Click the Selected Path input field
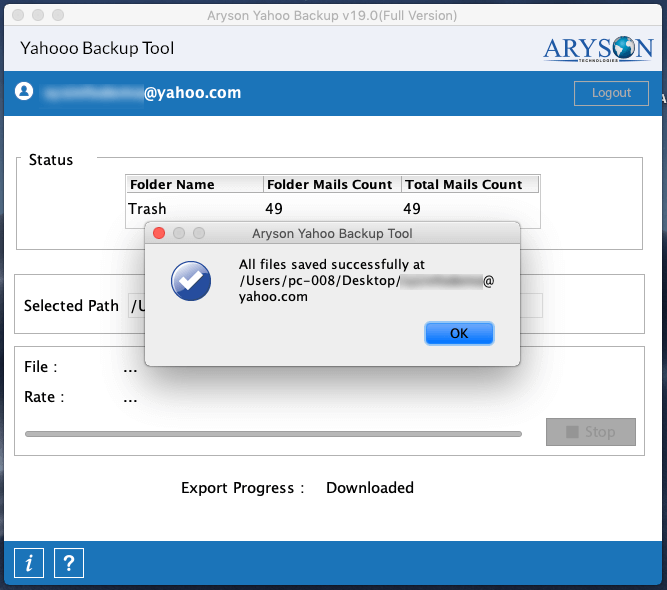The height and width of the screenshot is (590, 667). tap(335, 305)
